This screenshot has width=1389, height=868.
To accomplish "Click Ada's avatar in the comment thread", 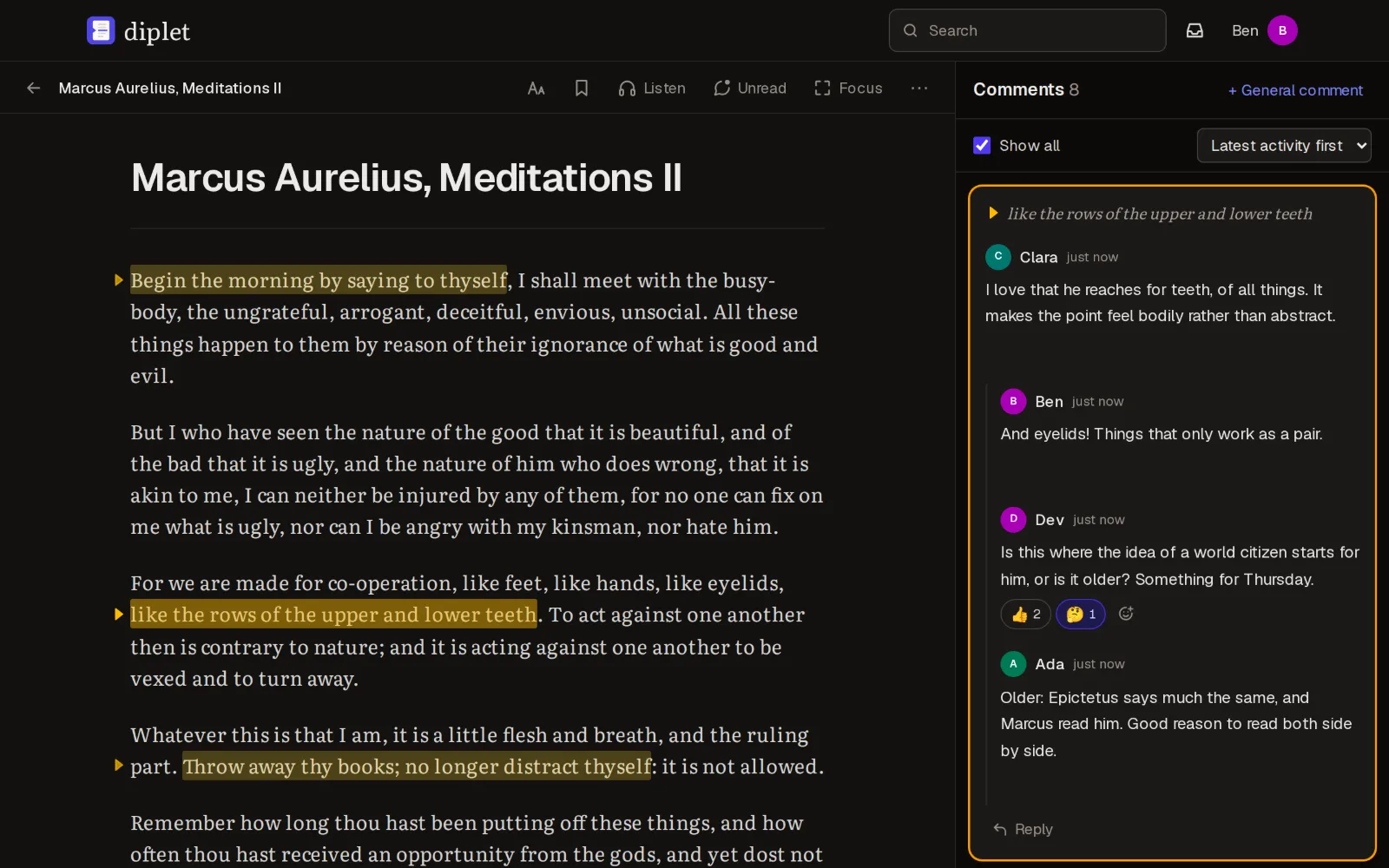I will pos(1013,664).
